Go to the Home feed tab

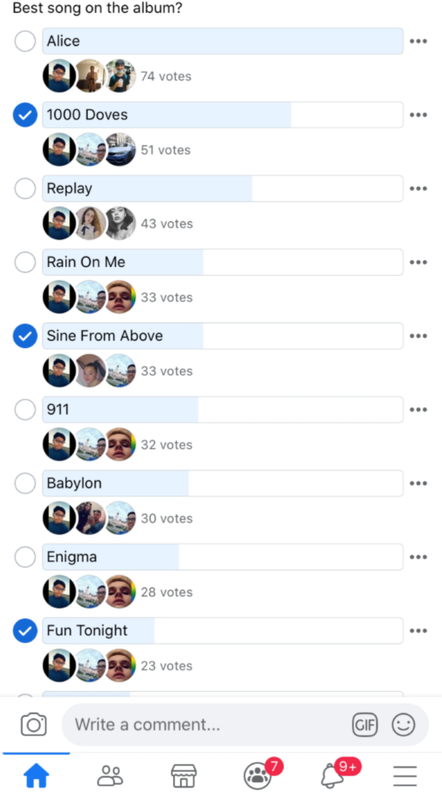coord(37,776)
